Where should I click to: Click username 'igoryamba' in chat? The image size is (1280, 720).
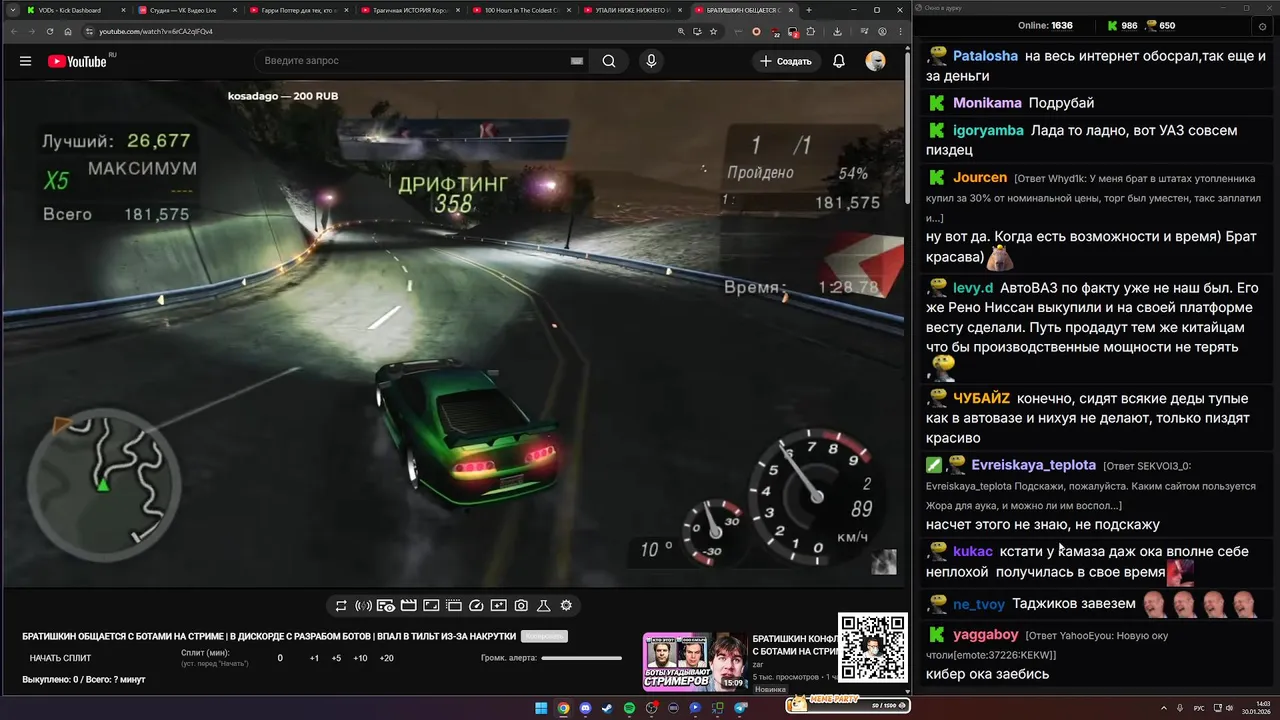(x=988, y=131)
